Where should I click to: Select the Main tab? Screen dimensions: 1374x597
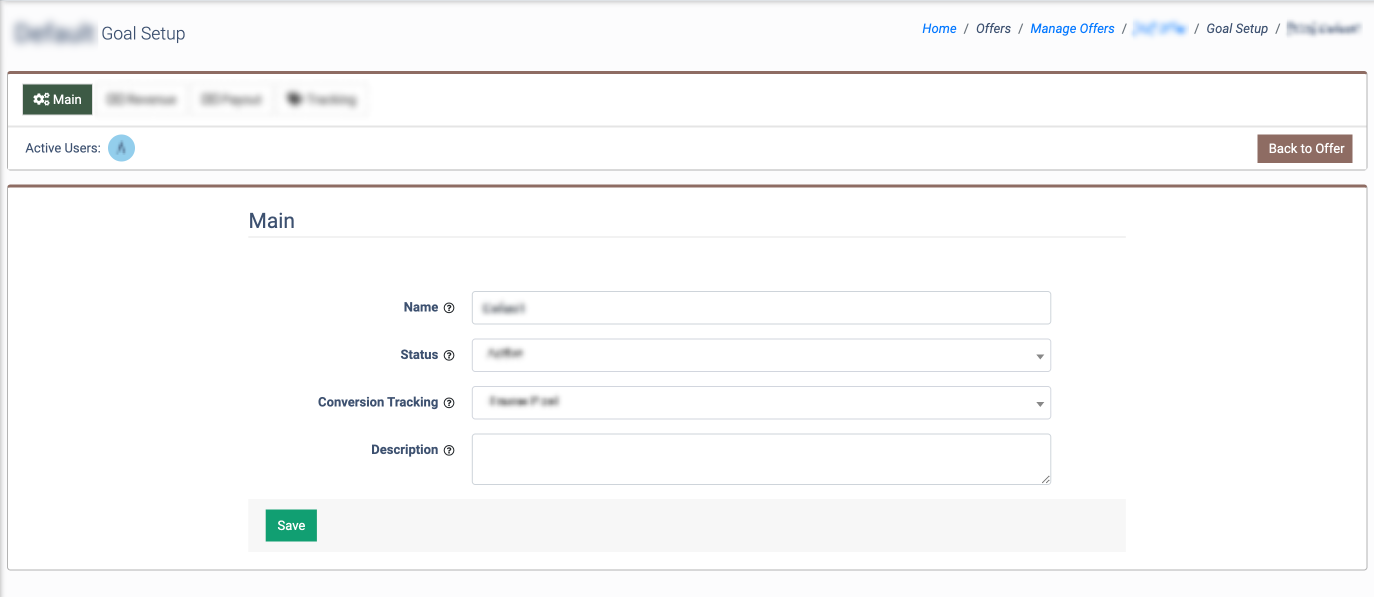(58, 100)
